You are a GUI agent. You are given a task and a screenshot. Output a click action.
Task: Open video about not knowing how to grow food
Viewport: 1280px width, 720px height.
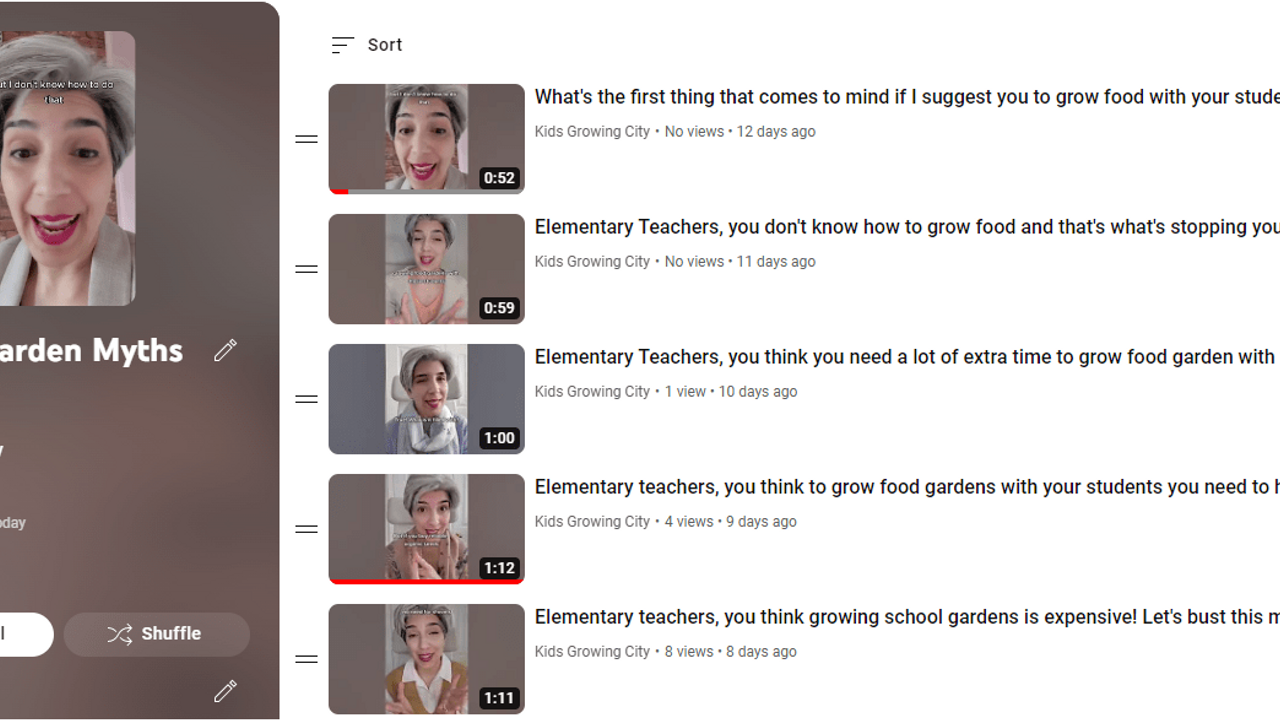[907, 227]
